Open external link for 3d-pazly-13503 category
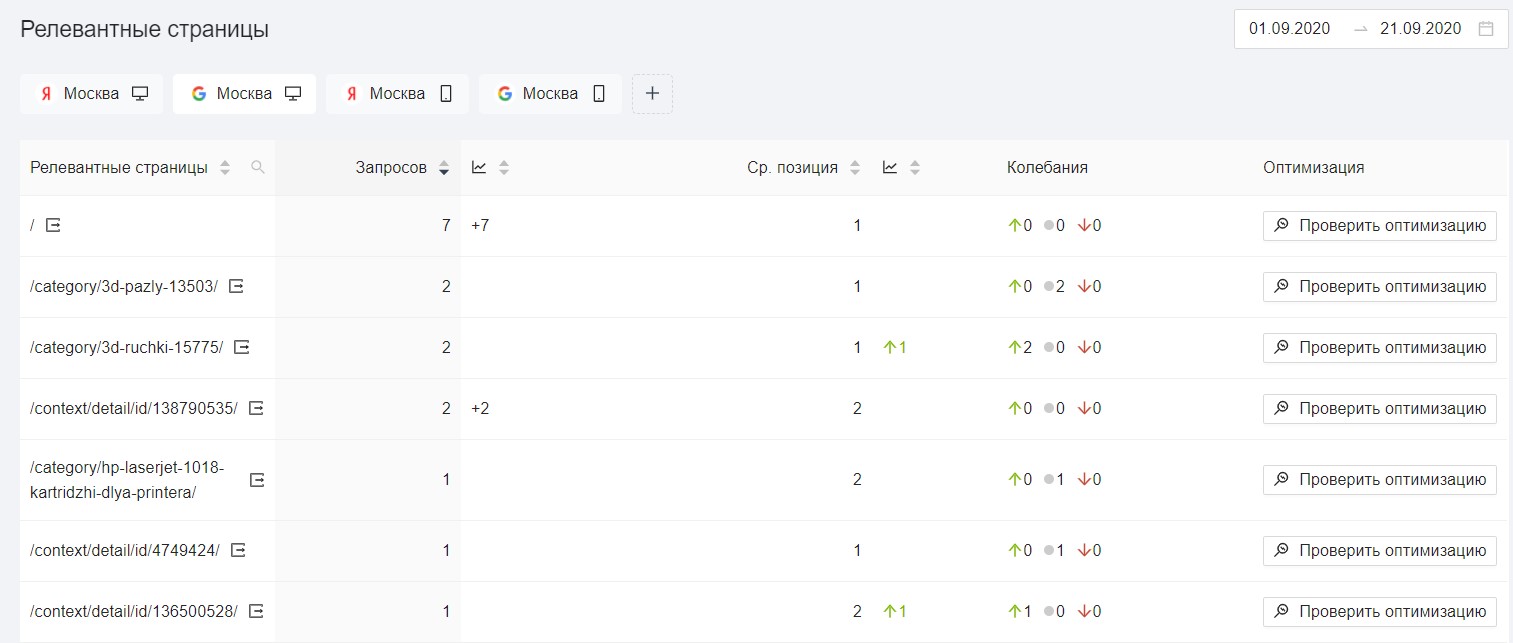The height and width of the screenshot is (643, 1513). click(236, 287)
